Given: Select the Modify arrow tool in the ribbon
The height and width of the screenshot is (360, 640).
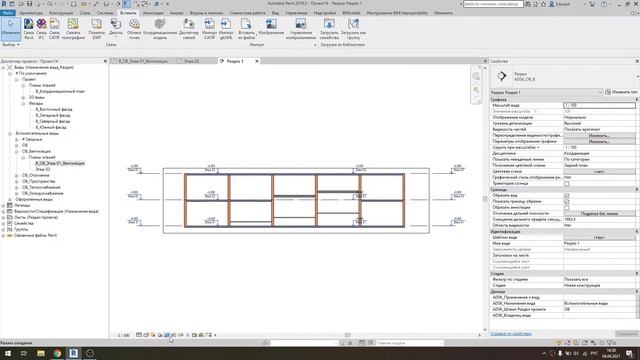Looking at the screenshot, I should (x=11, y=29).
